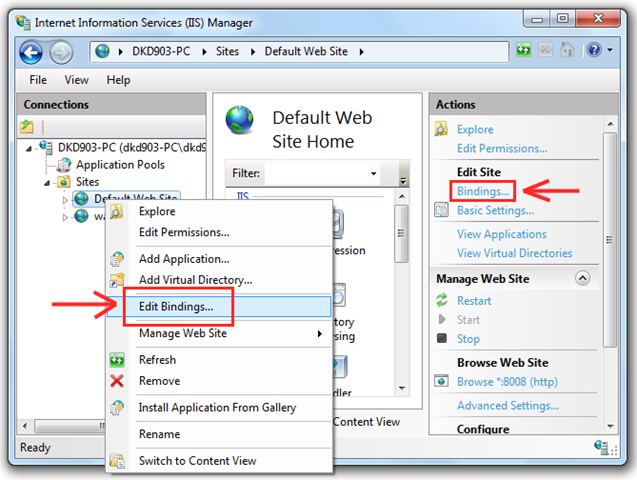Click the Back navigation arrow button
The height and width of the screenshot is (480, 637).
pos(31,51)
